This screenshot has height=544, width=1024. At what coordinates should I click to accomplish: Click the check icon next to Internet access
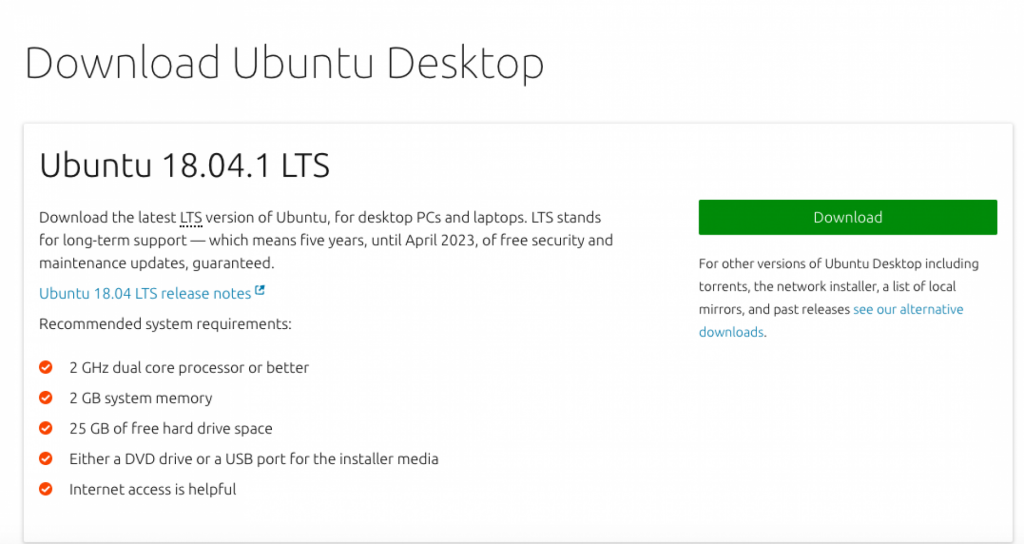coord(45,489)
